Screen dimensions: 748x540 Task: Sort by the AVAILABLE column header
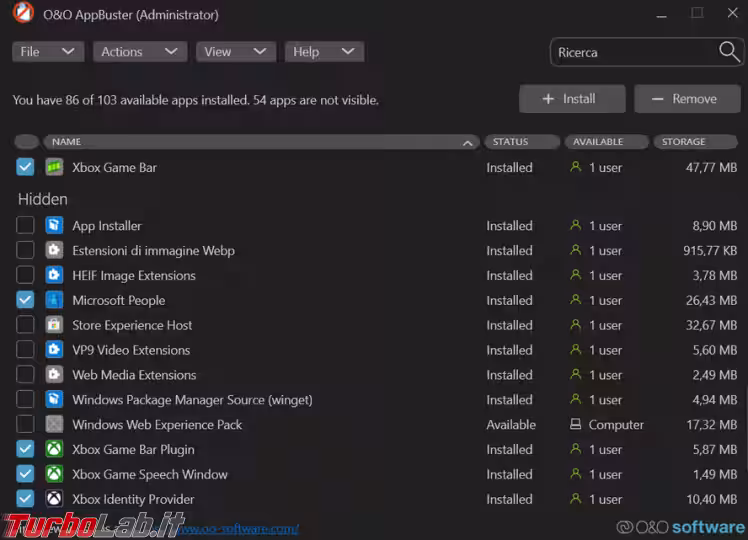coord(607,142)
